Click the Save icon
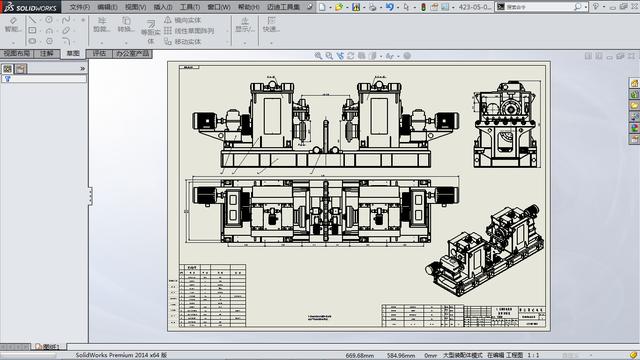The image size is (640, 360). pyautogui.click(x=356, y=7)
